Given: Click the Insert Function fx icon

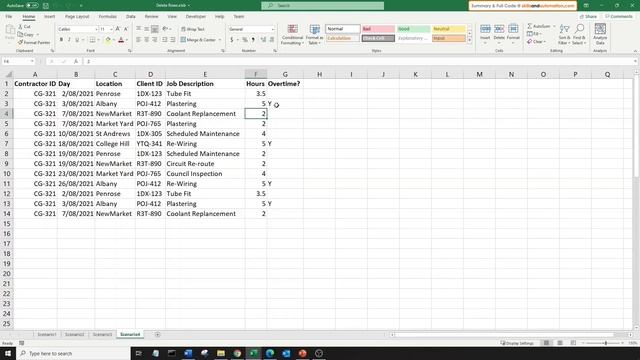Looking at the screenshot, I should click(76, 61).
